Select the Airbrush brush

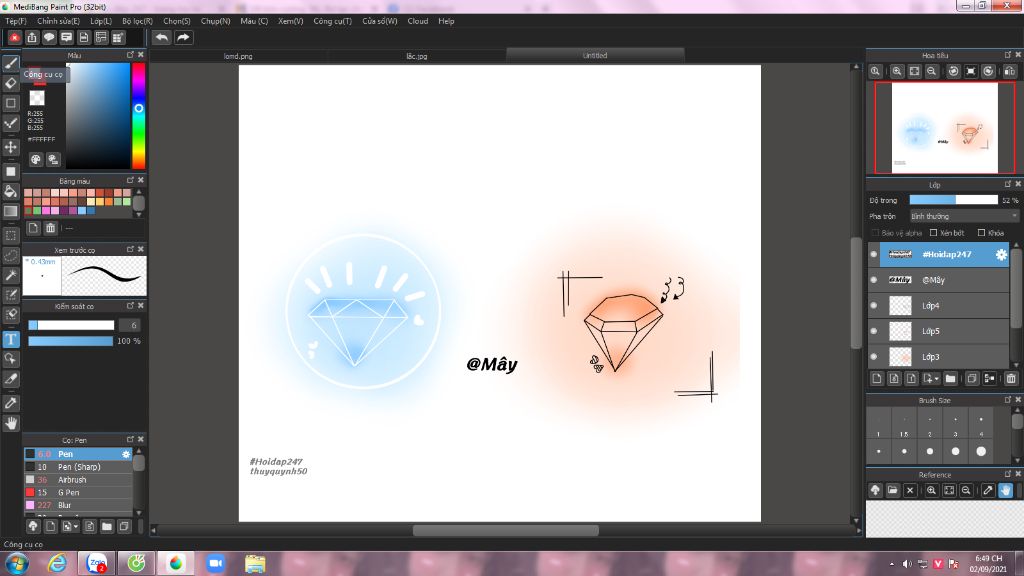(78, 479)
